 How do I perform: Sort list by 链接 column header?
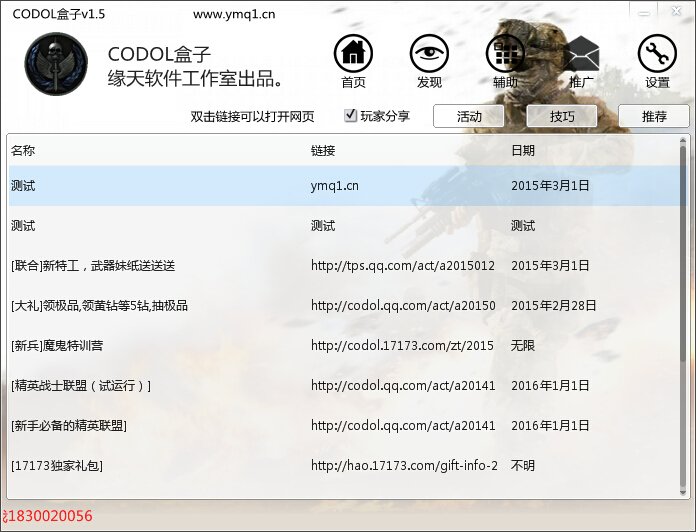coord(323,150)
